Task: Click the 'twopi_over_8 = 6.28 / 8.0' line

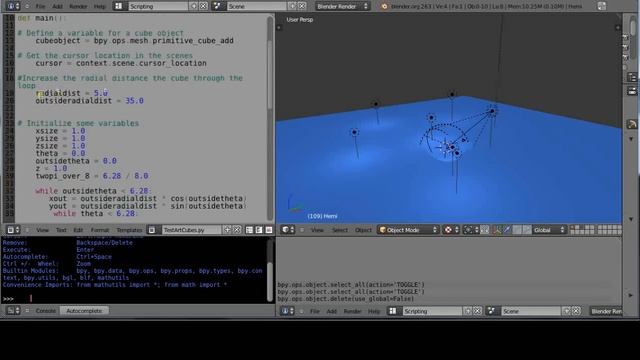Action: 92,176
